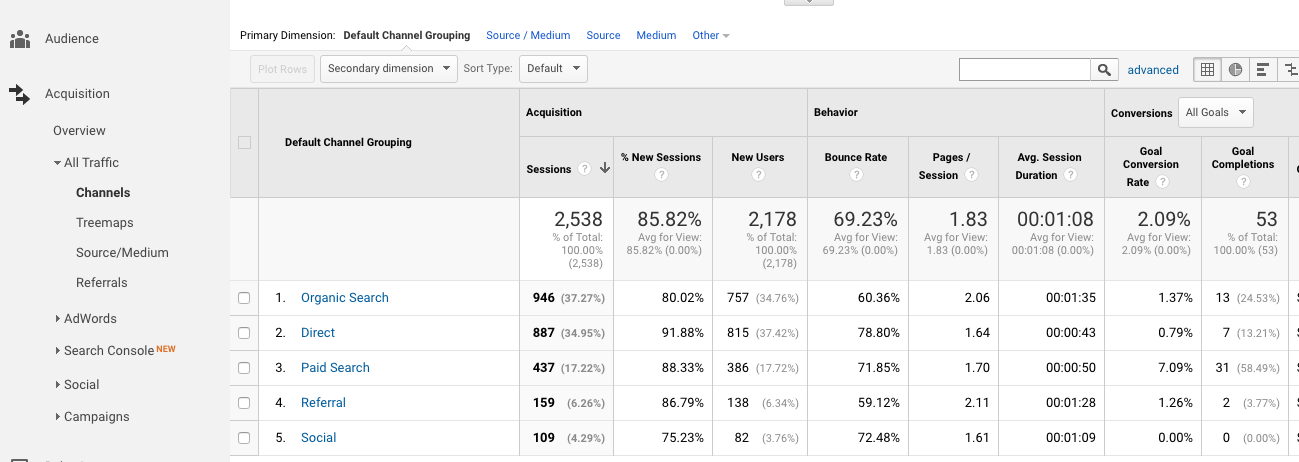Select the Source / Medium primary dimension

[x=528, y=35]
